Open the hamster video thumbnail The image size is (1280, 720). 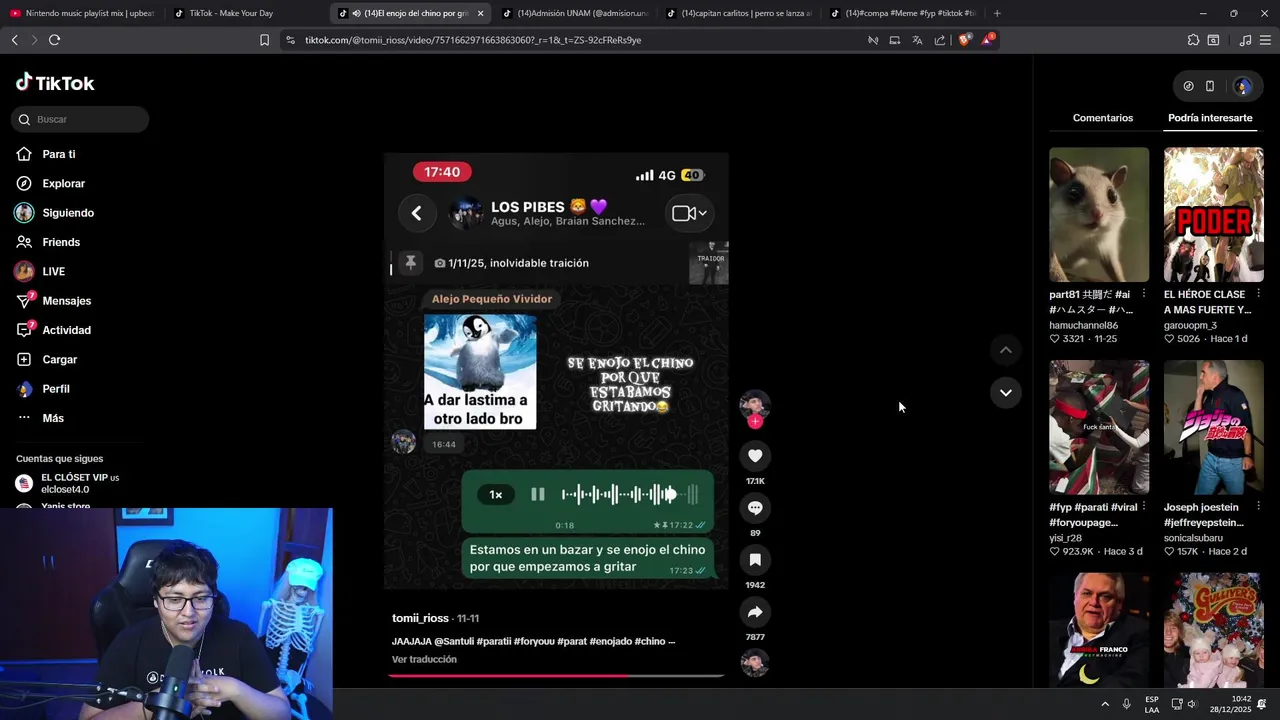click(x=1099, y=215)
